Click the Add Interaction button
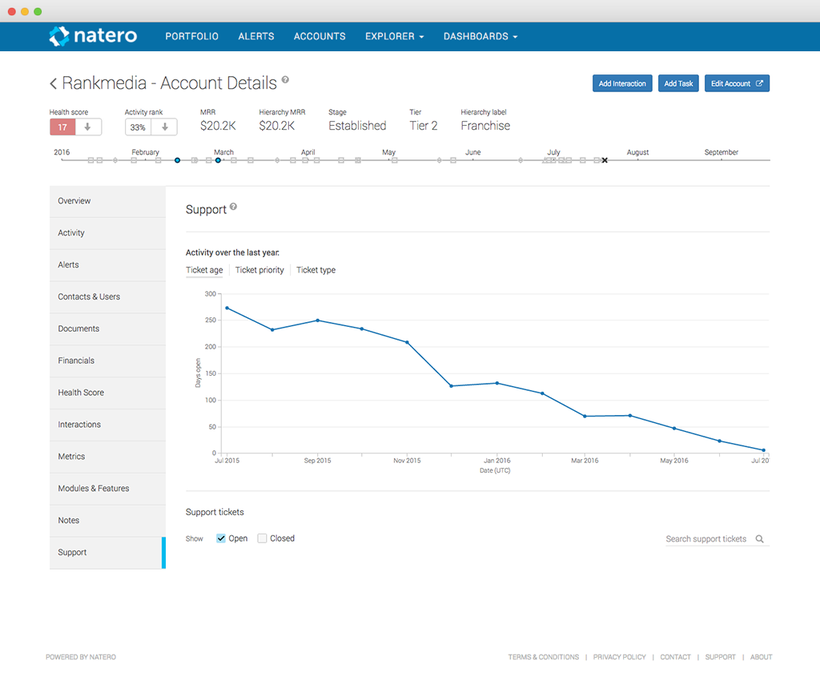The width and height of the screenshot is (820, 681). (x=622, y=83)
